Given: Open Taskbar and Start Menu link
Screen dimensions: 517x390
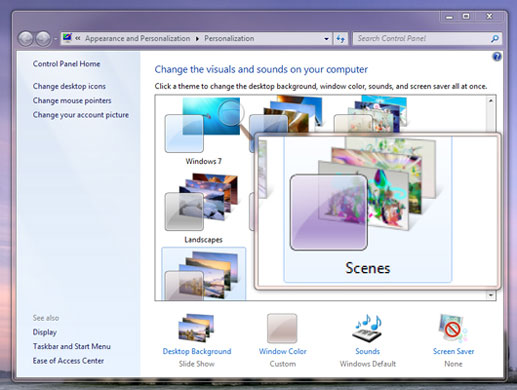Looking at the screenshot, I should 72,346.
